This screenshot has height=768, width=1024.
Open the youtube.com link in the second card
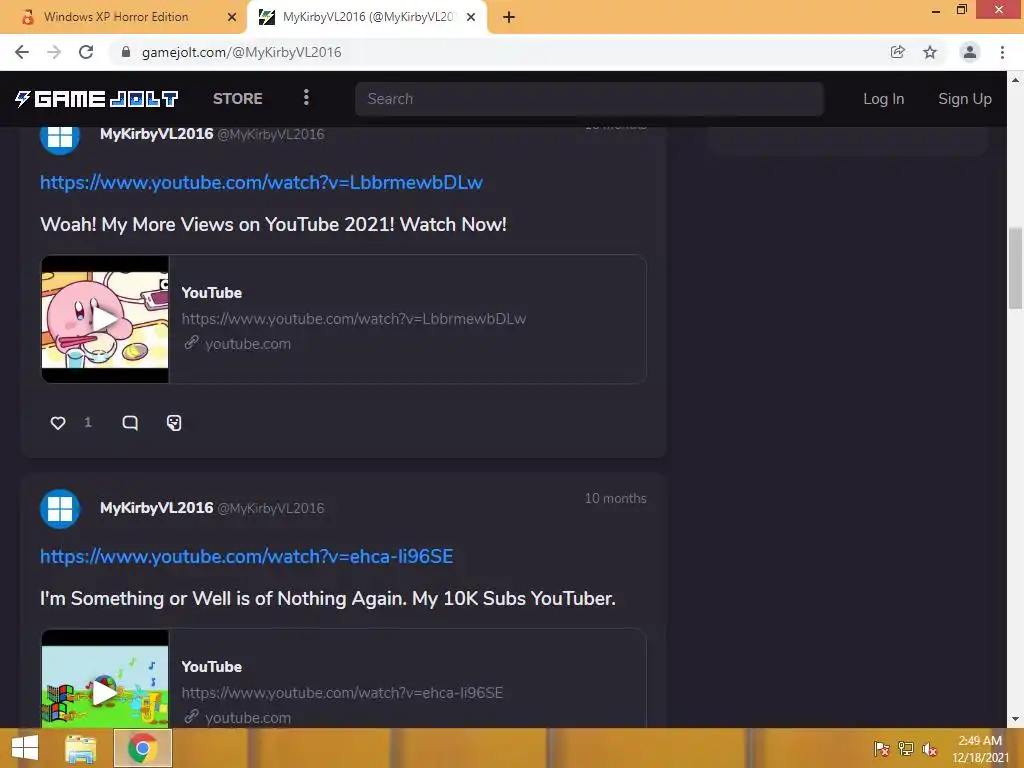coord(248,718)
